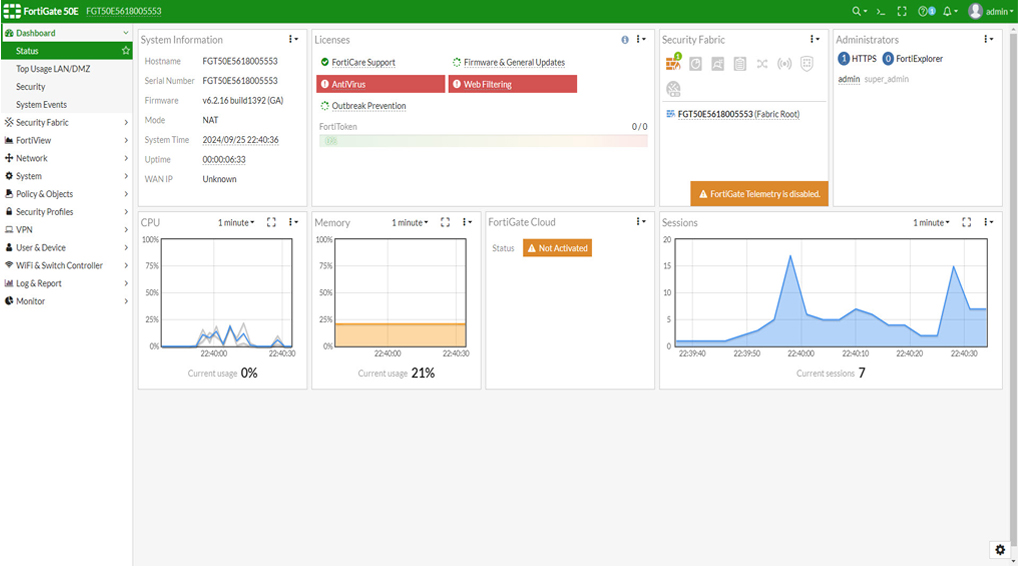
Task: Open the admin user menu
Action: (x=991, y=11)
